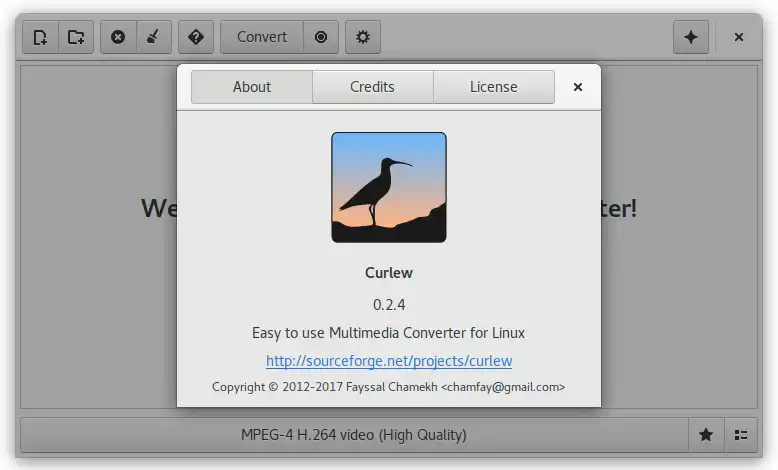
Task: Click the Add File icon in toolbar
Action: tap(41, 37)
